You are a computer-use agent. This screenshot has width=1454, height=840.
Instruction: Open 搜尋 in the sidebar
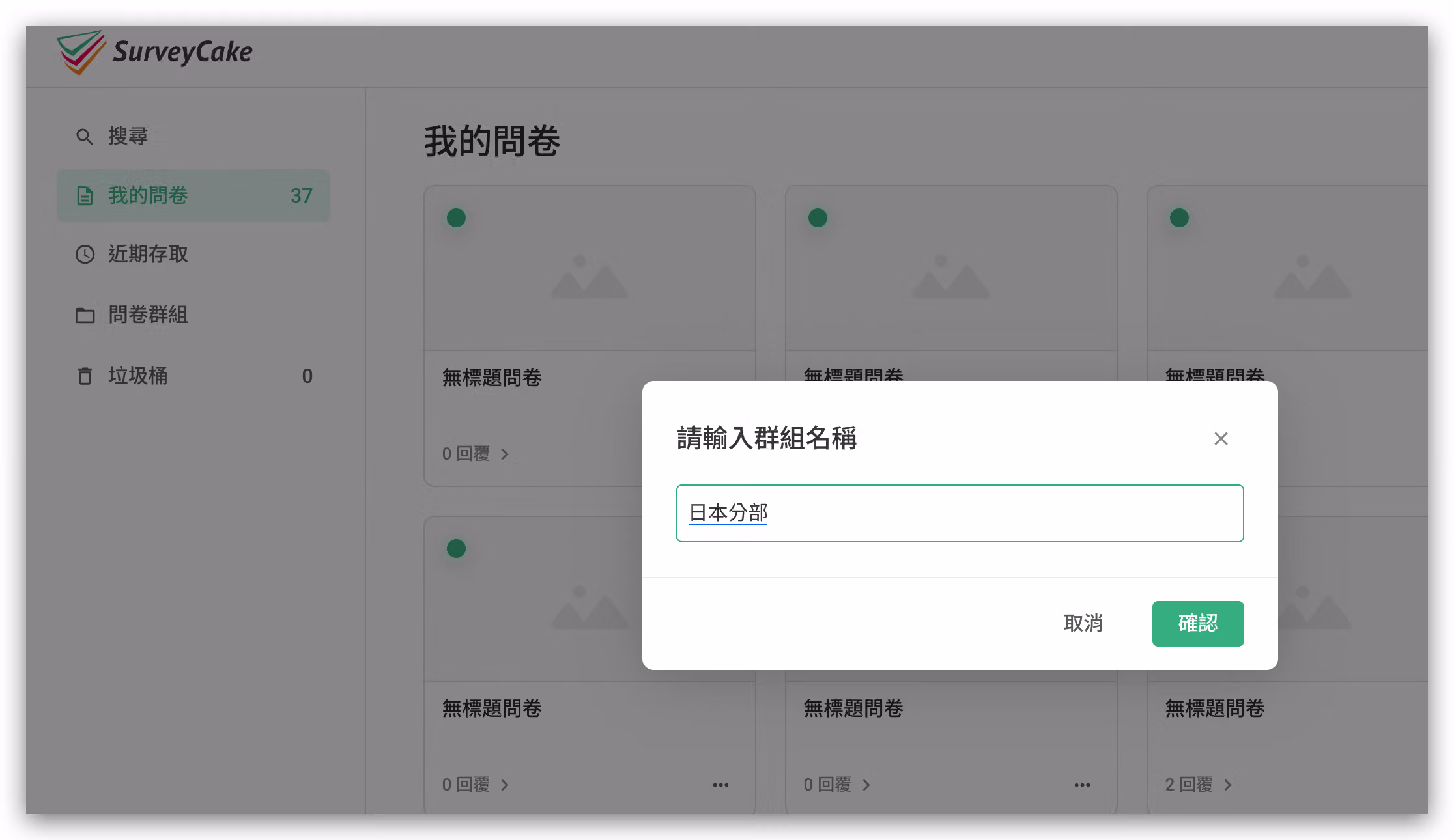pyautogui.click(x=193, y=136)
